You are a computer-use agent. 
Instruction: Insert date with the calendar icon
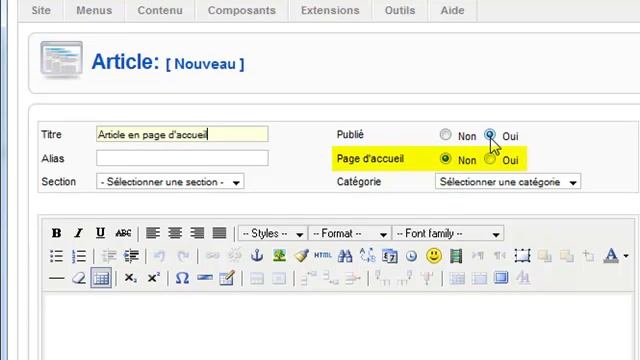(x=390, y=256)
